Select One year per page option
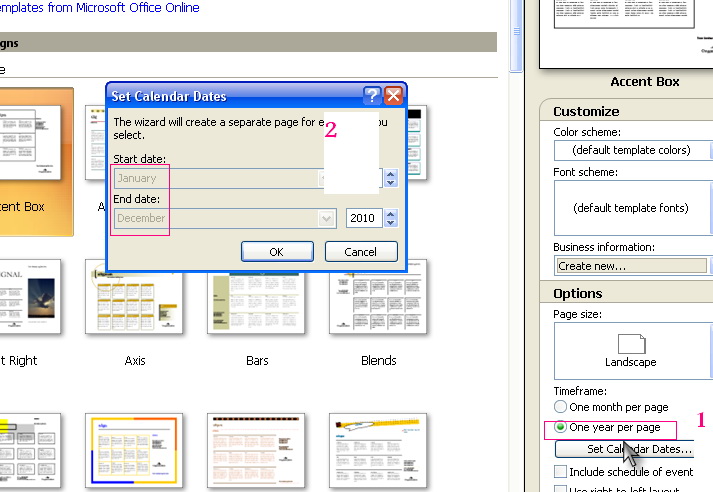The image size is (713, 492). click(x=560, y=428)
